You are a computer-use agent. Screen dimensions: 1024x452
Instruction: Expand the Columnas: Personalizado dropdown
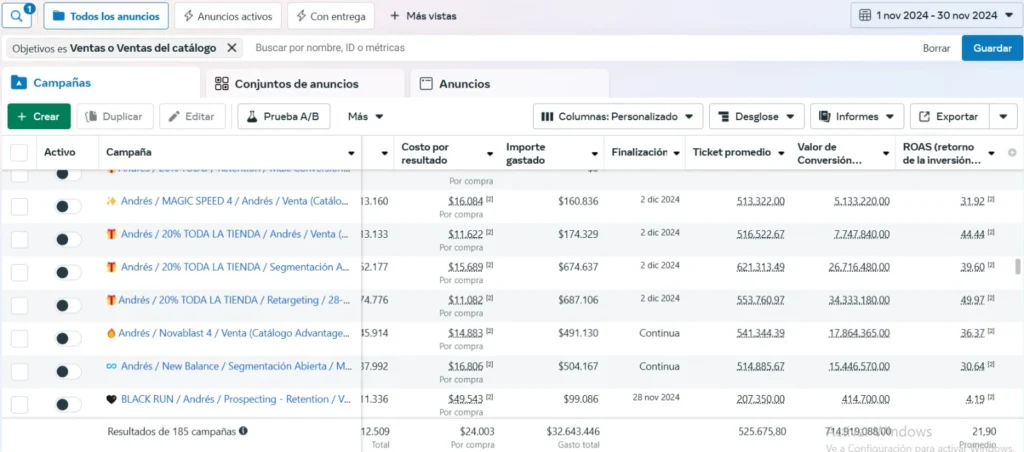pos(617,117)
